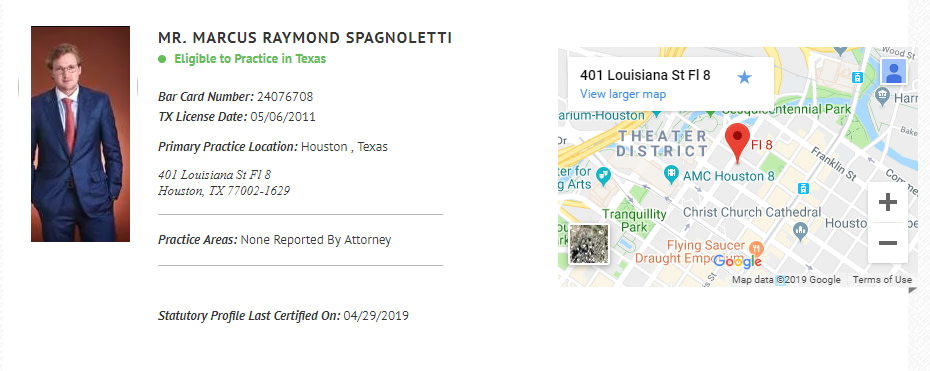The width and height of the screenshot is (930, 371).
Task: Select the Tranquillity Park label
Action: point(634,220)
